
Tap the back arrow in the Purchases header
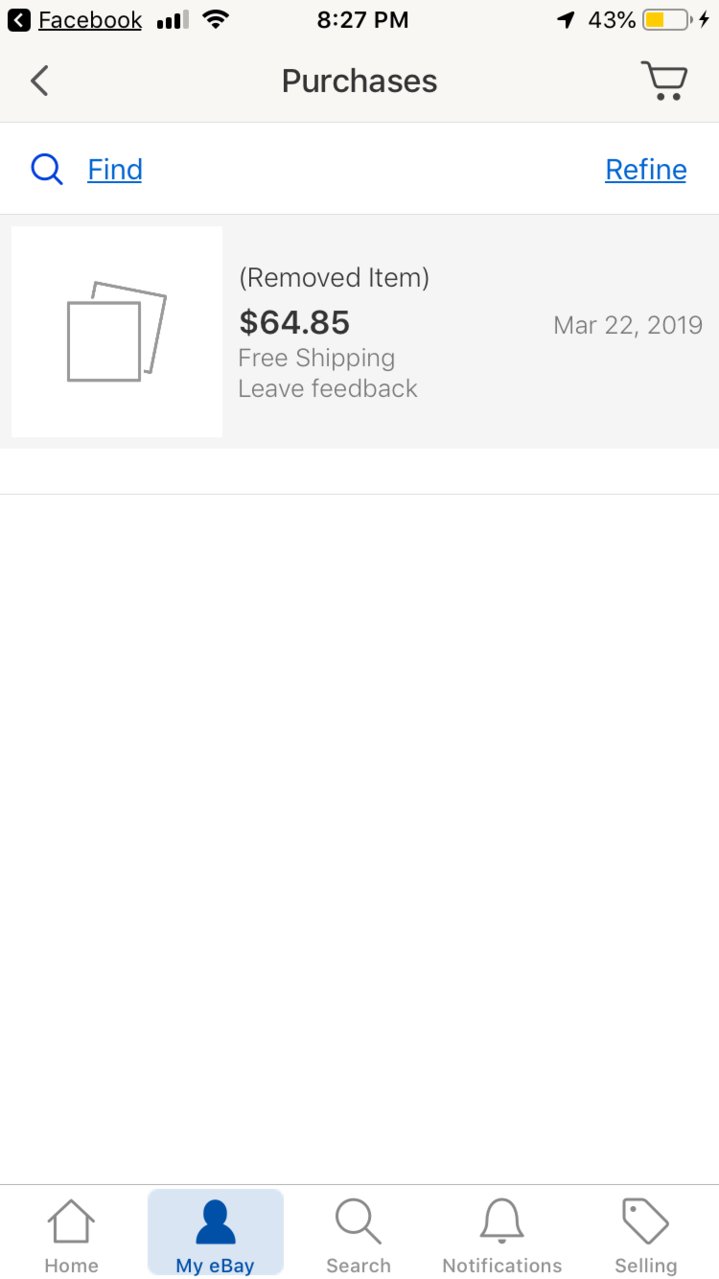[x=39, y=81]
